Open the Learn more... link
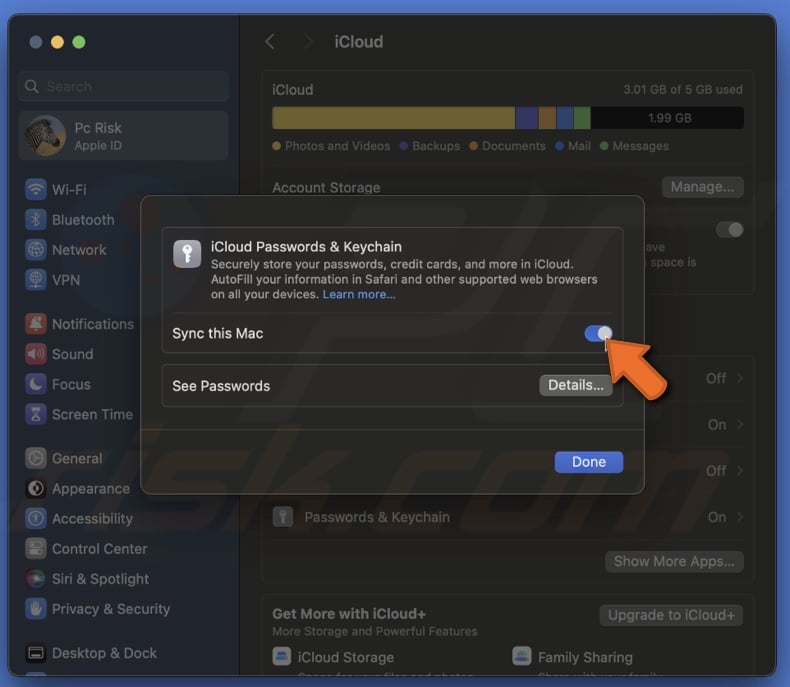This screenshot has height=687, width=790. (x=359, y=294)
